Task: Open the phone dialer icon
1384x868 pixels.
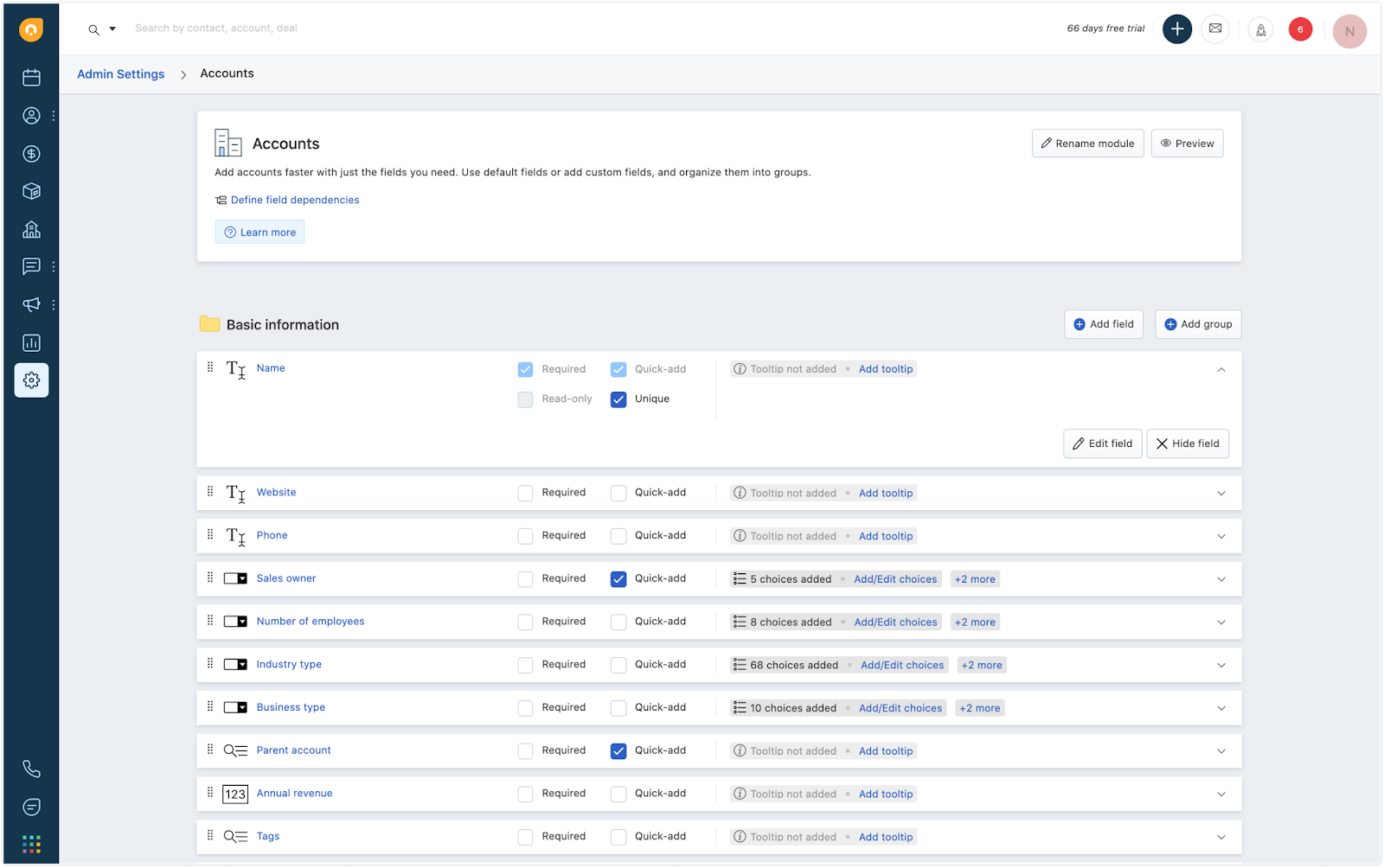Action: (x=31, y=769)
